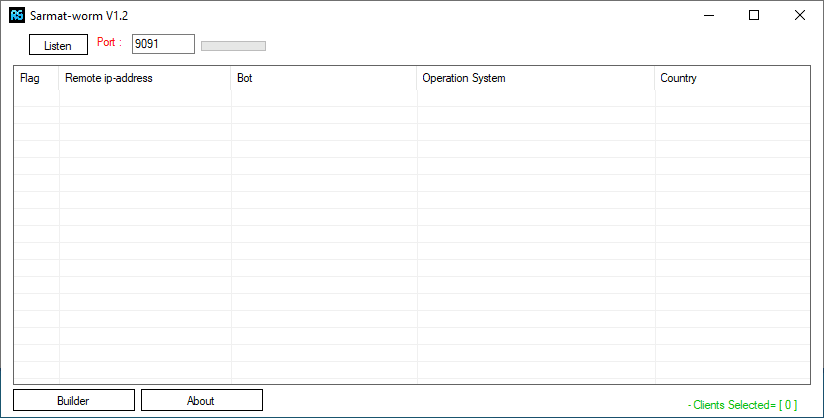Screen dimensions: 824x418
Task: Focus the Port number input field
Action: coord(162,44)
